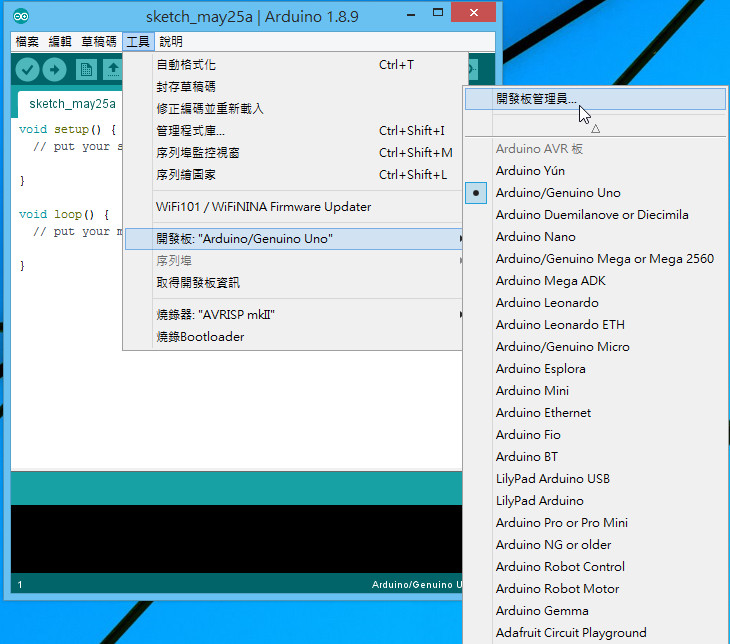
Task: Choose 封存草稿碼 menu entry
Action: click(294, 87)
